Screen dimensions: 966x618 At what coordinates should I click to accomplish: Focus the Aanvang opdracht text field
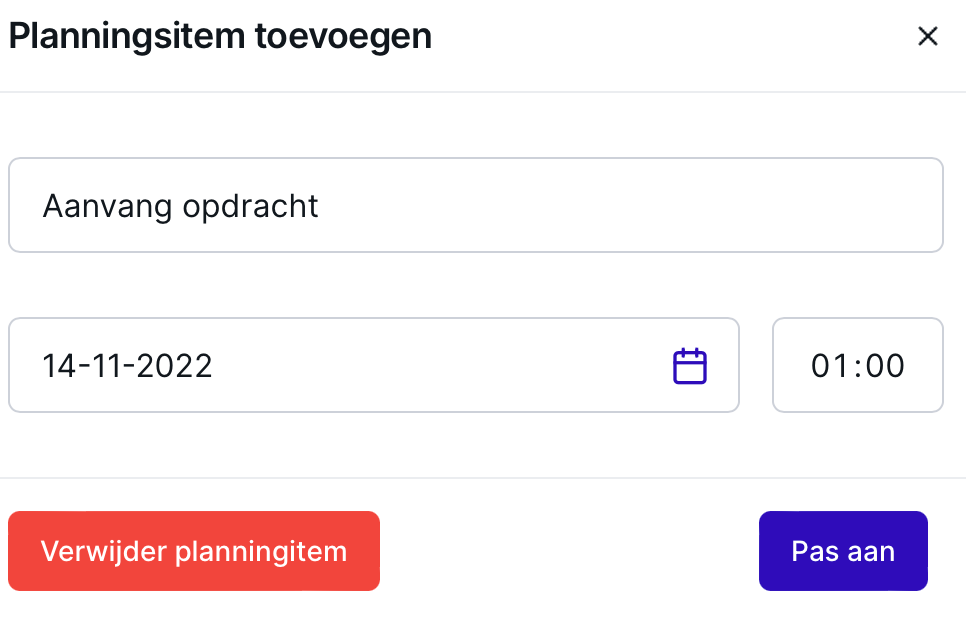click(x=476, y=205)
